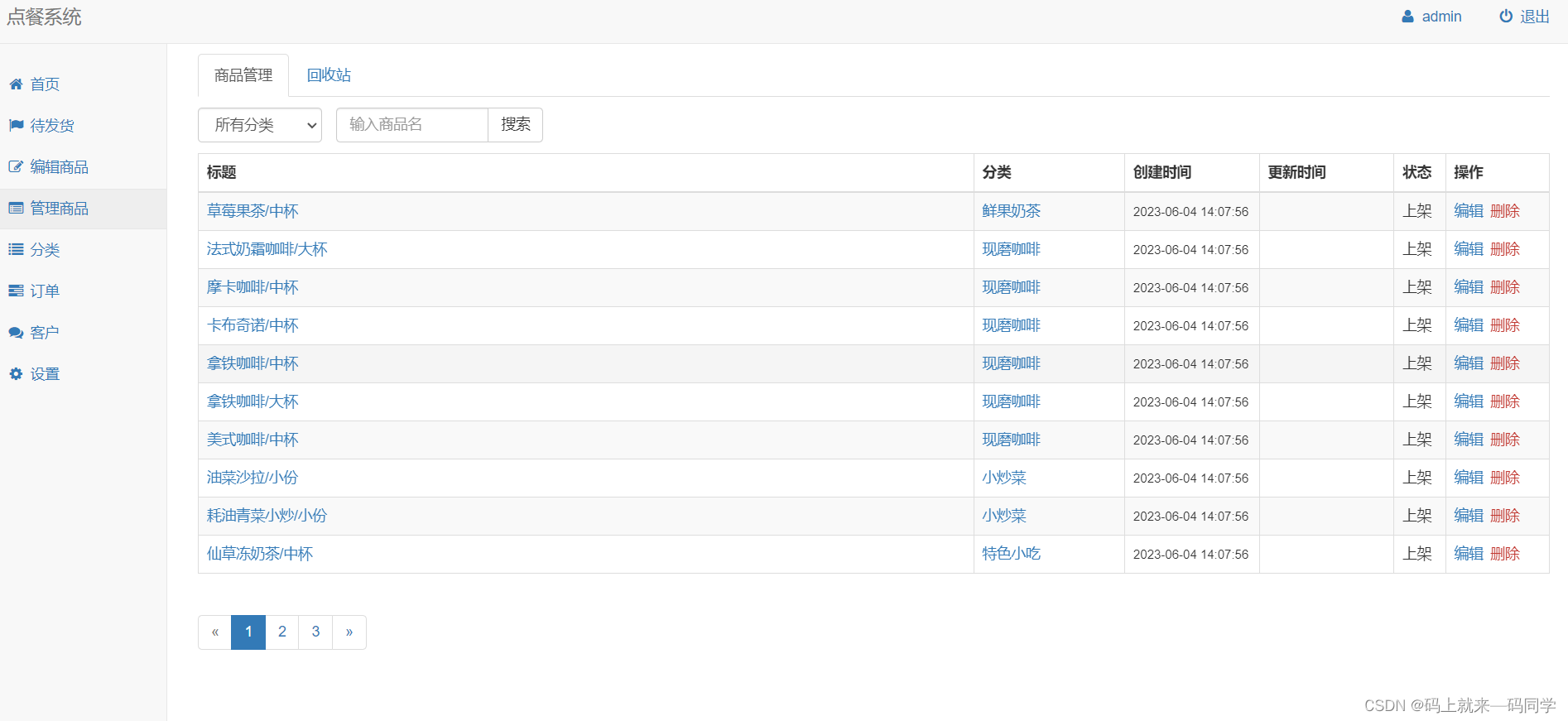Click the previous page « arrow

[215, 632]
